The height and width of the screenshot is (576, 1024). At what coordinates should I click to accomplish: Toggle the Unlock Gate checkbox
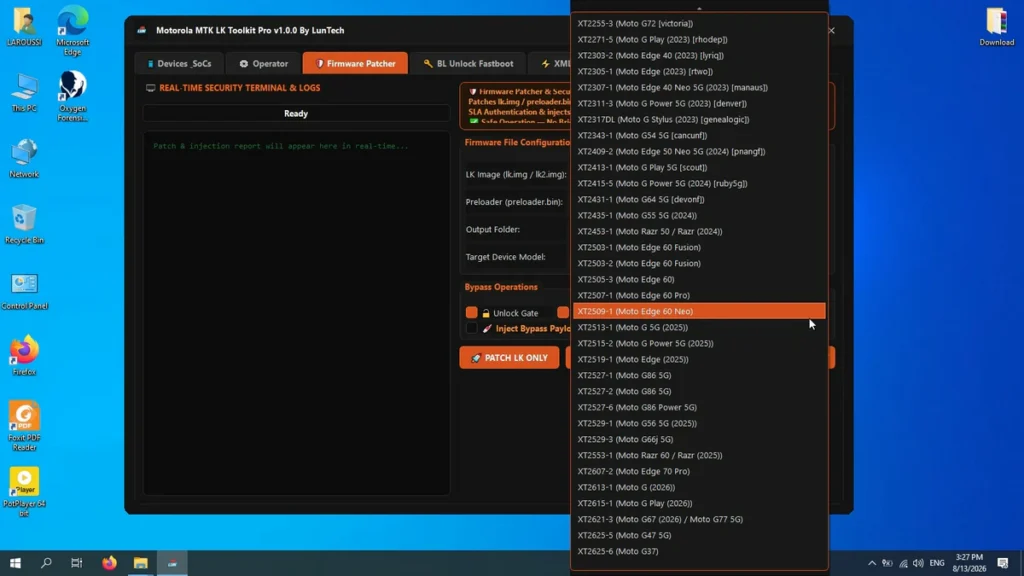pyautogui.click(x=472, y=313)
